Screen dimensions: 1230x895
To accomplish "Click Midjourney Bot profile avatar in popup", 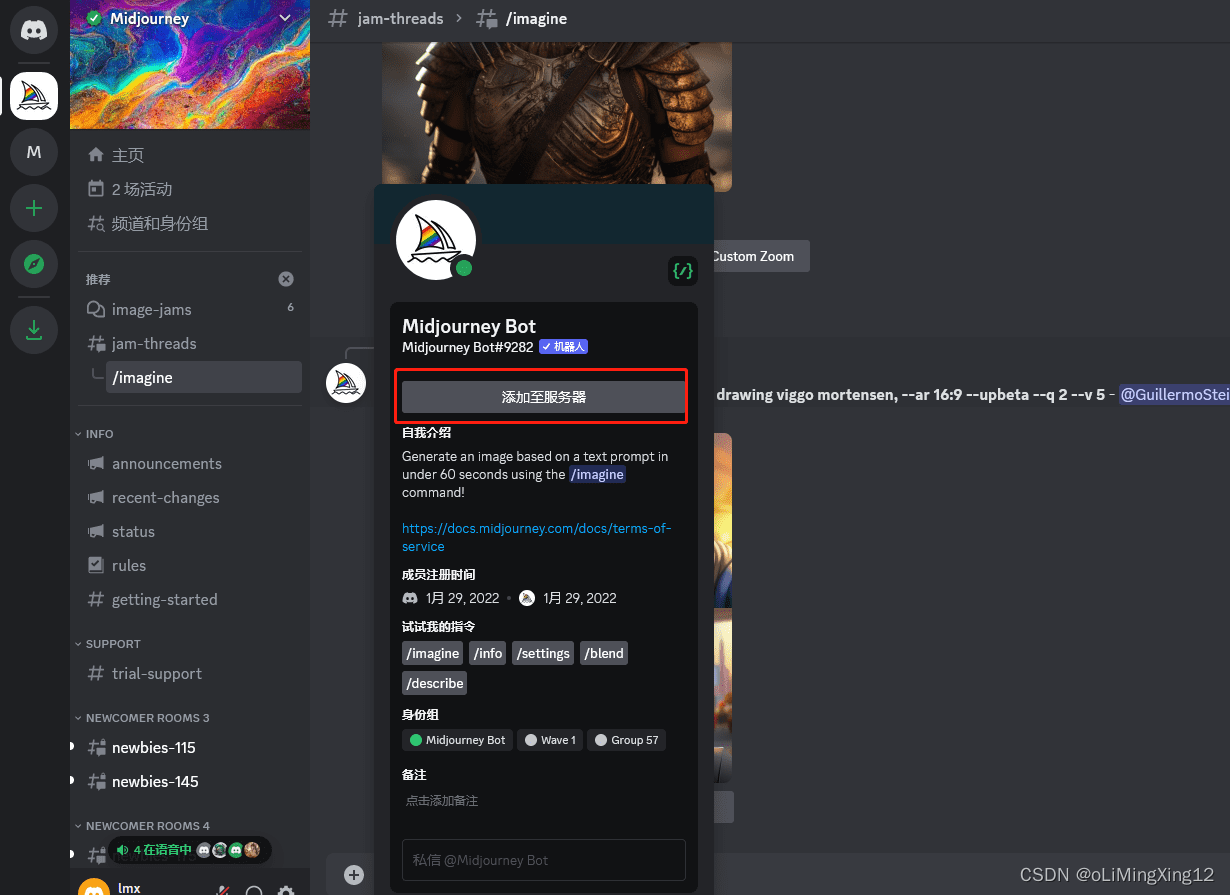I will tap(436, 240).
